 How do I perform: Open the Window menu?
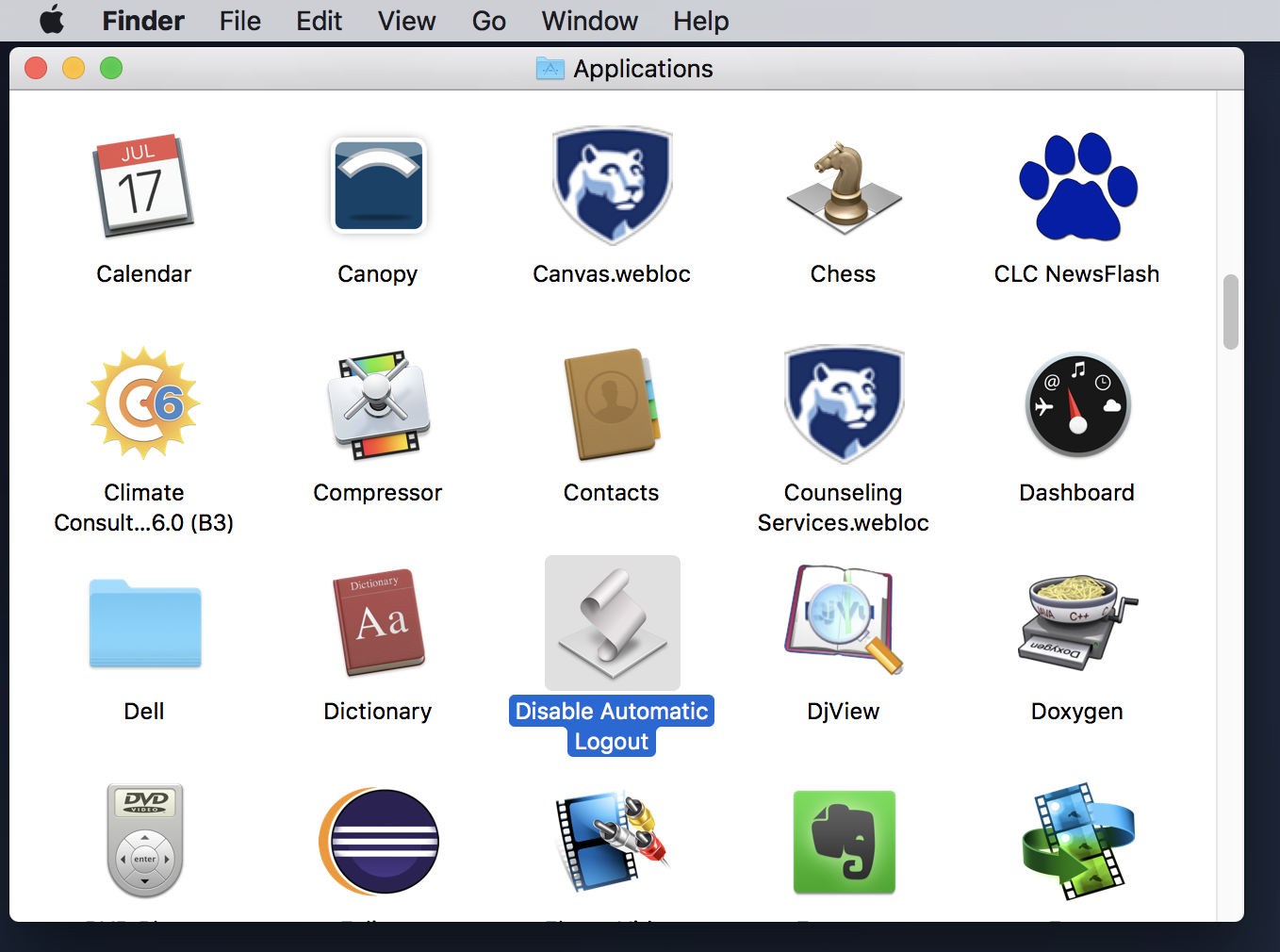(590, 21)
